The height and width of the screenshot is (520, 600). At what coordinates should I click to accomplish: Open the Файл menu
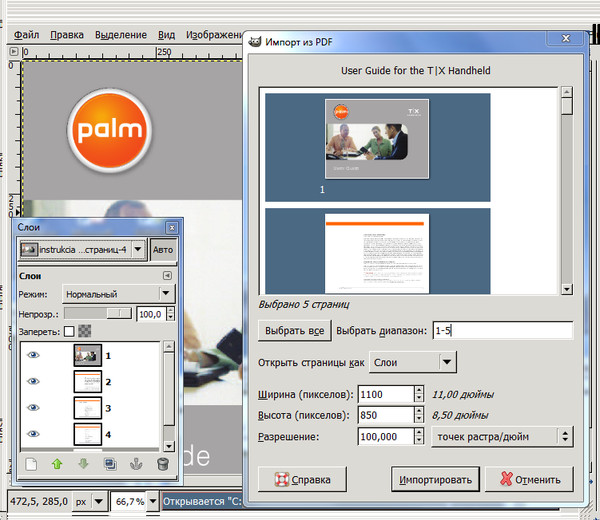(x=26, y=35)
